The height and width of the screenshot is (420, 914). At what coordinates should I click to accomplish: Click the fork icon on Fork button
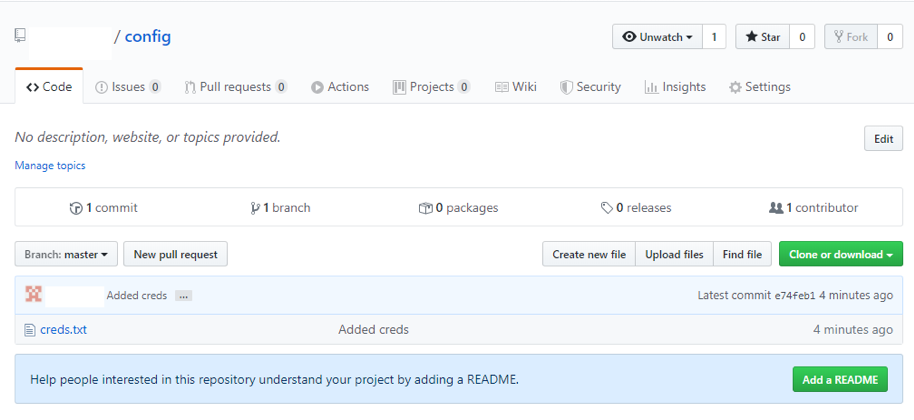[839, 37]
